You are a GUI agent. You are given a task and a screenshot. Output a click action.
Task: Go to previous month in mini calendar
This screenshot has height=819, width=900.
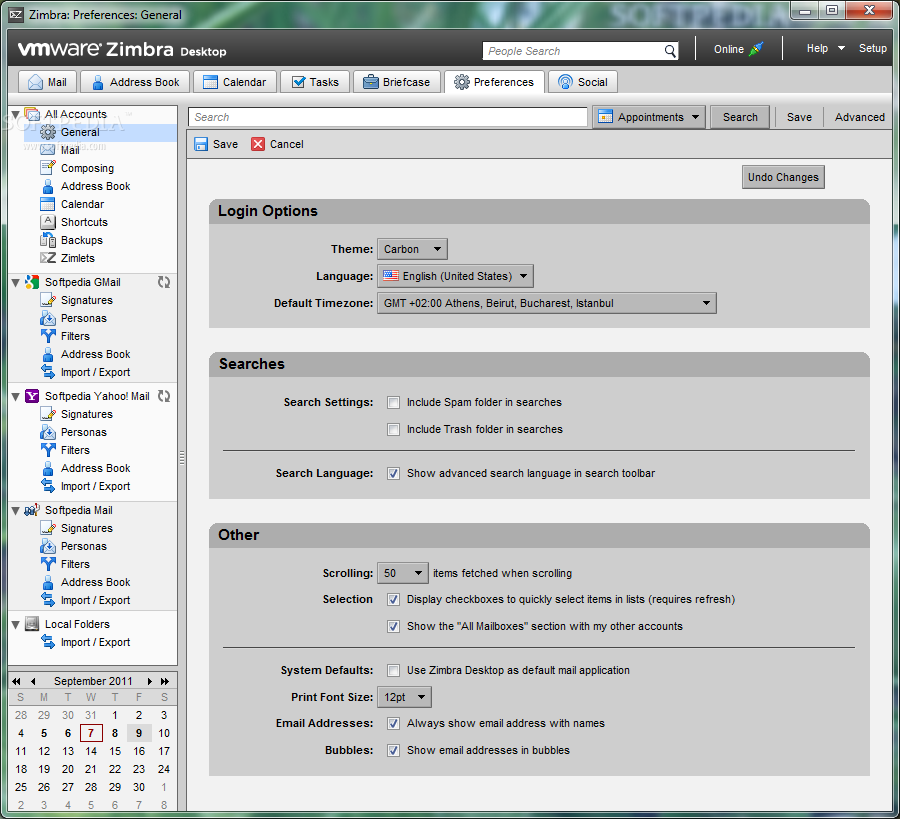click(x=33, y=681)
